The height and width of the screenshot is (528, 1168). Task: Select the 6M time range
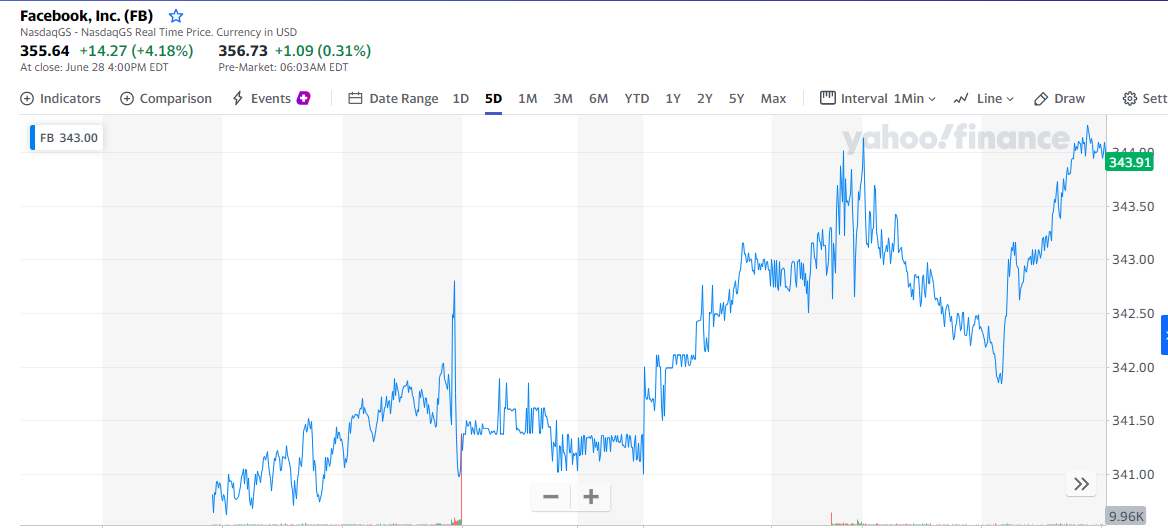[x=598, y=98]
